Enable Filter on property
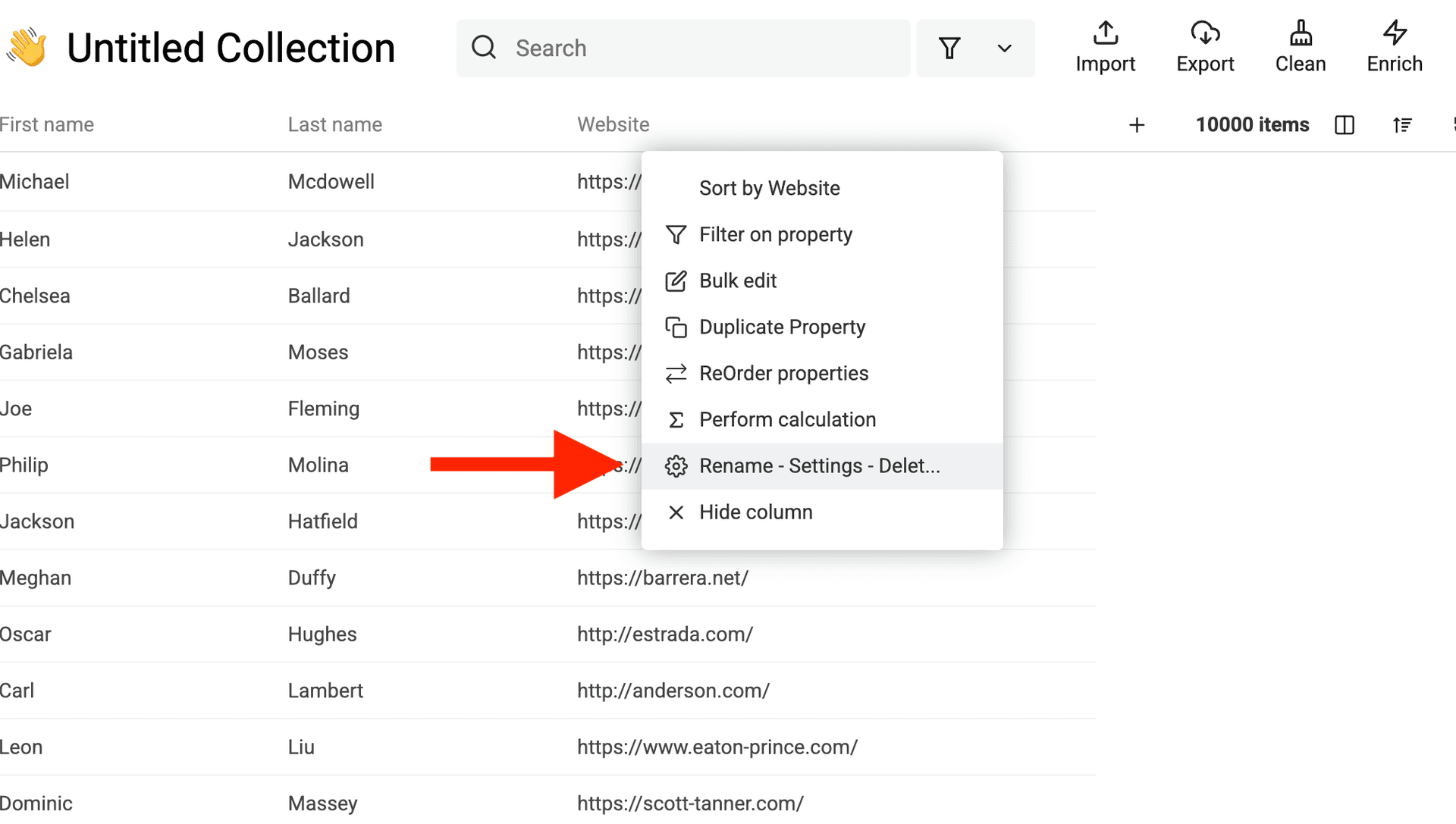 tap(775, 234)
